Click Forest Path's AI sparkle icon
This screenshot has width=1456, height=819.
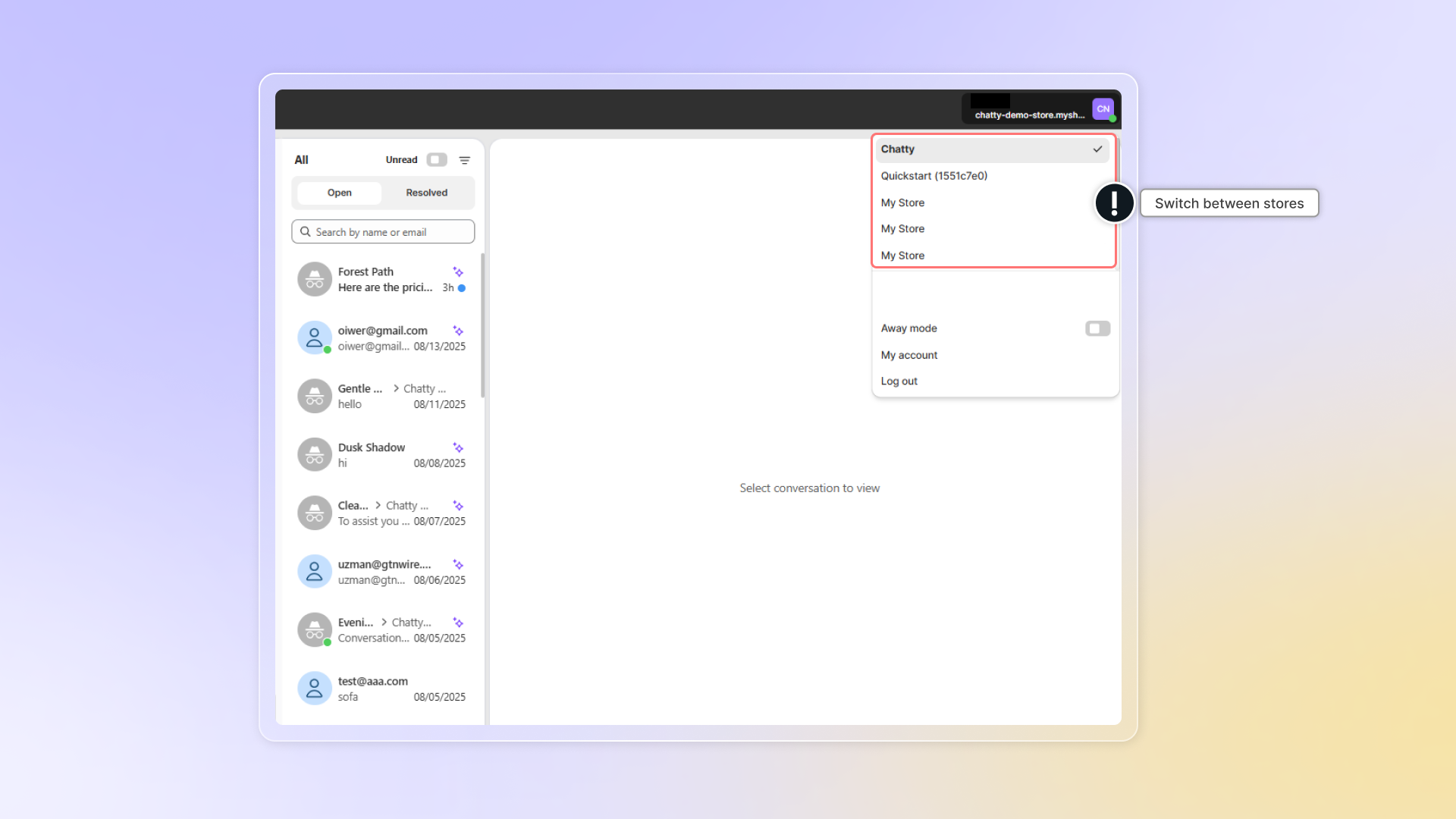click(458, 272)
